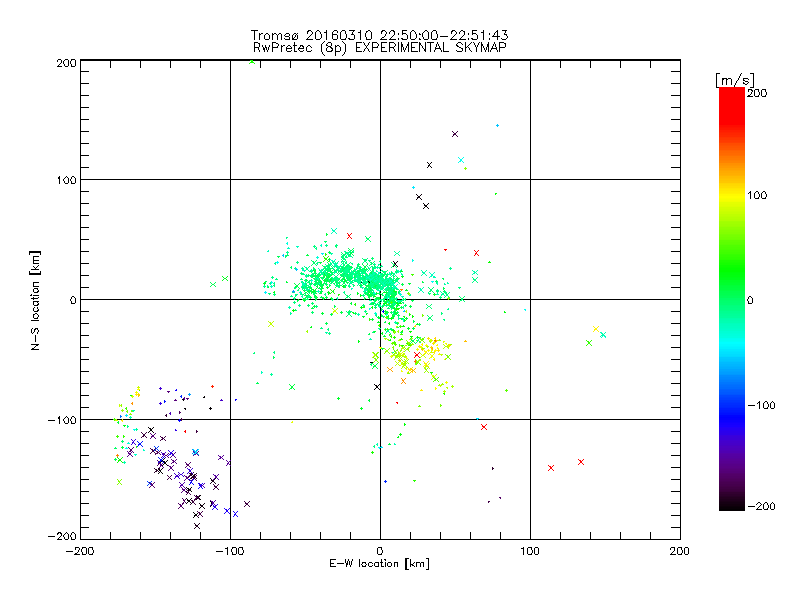800x600 pixels.
Task: Click the y-axis tick label -100
Action: [x=62, y=420]
